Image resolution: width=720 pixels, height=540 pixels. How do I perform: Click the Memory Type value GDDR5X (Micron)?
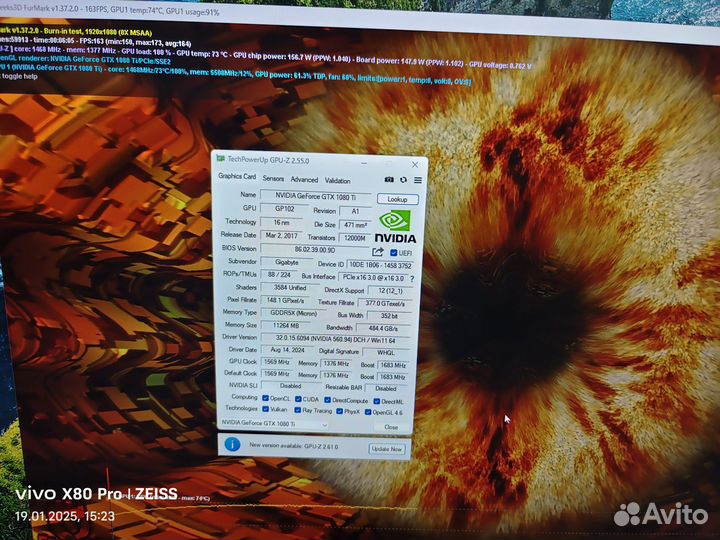[293, 313]
